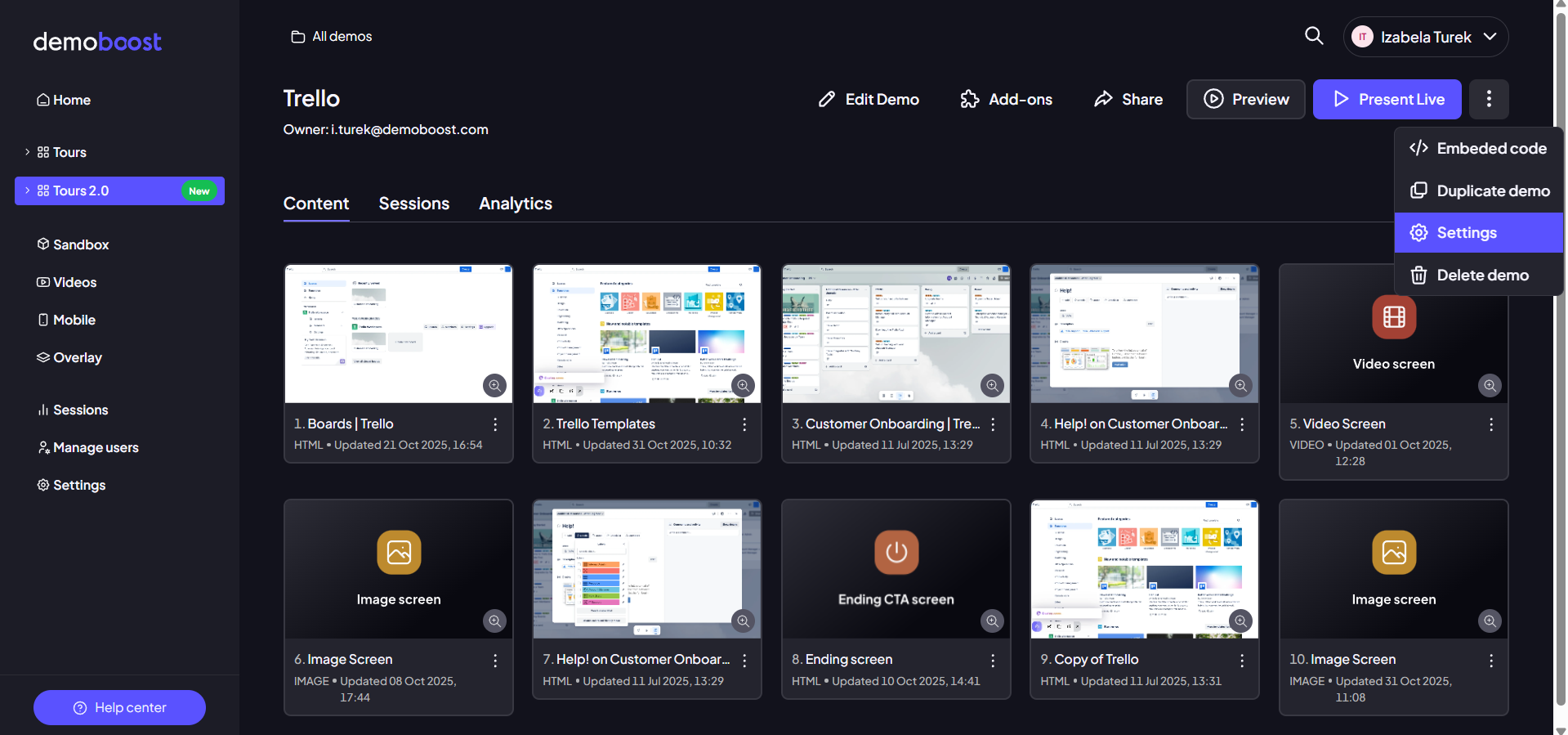Viewport: 1568px width, 735px height.
Task: Click image icon on 6. Image Screen
Action: (399, 553)
